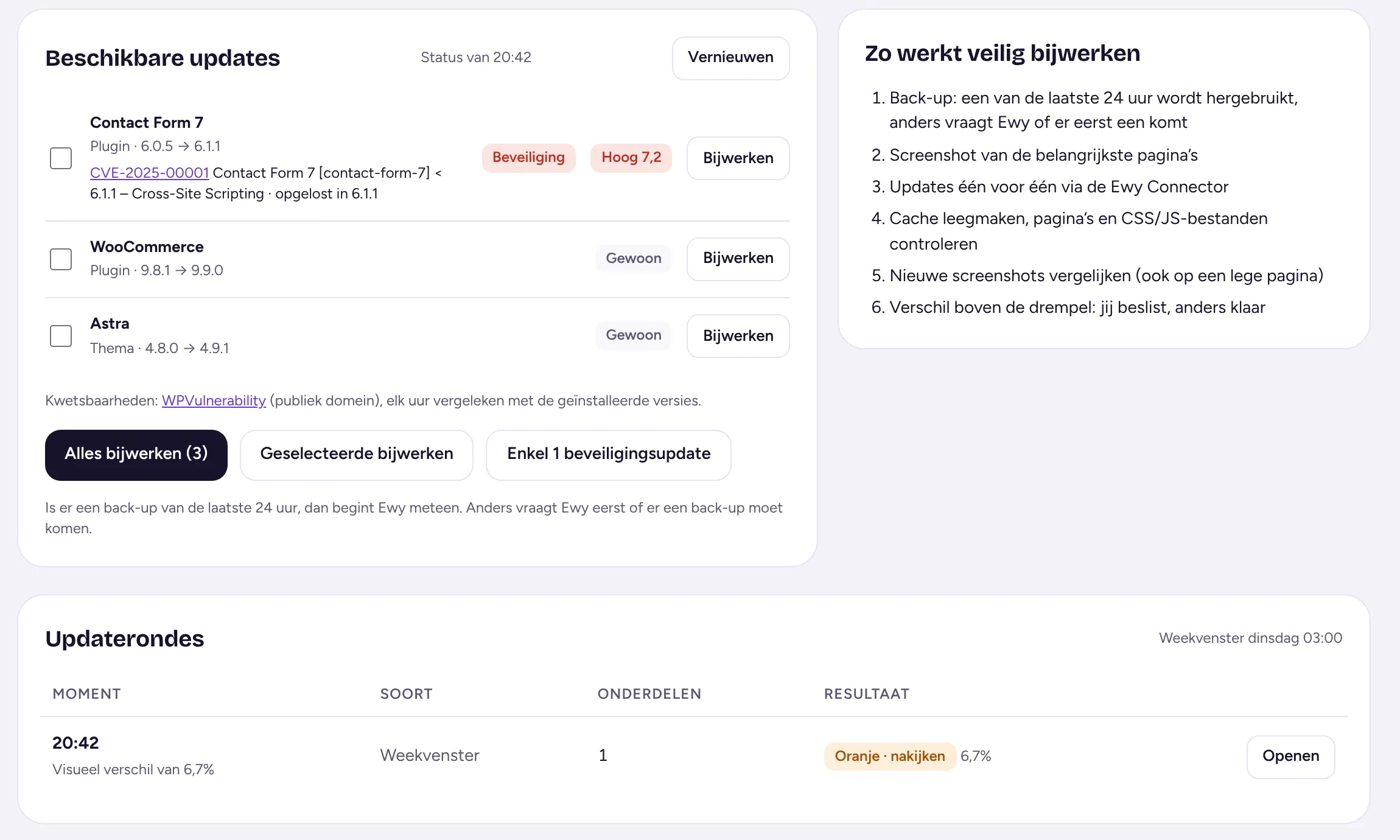Click the Vernieuwen button
This screenshot has height=840, width=1400.
coord(730,58)
